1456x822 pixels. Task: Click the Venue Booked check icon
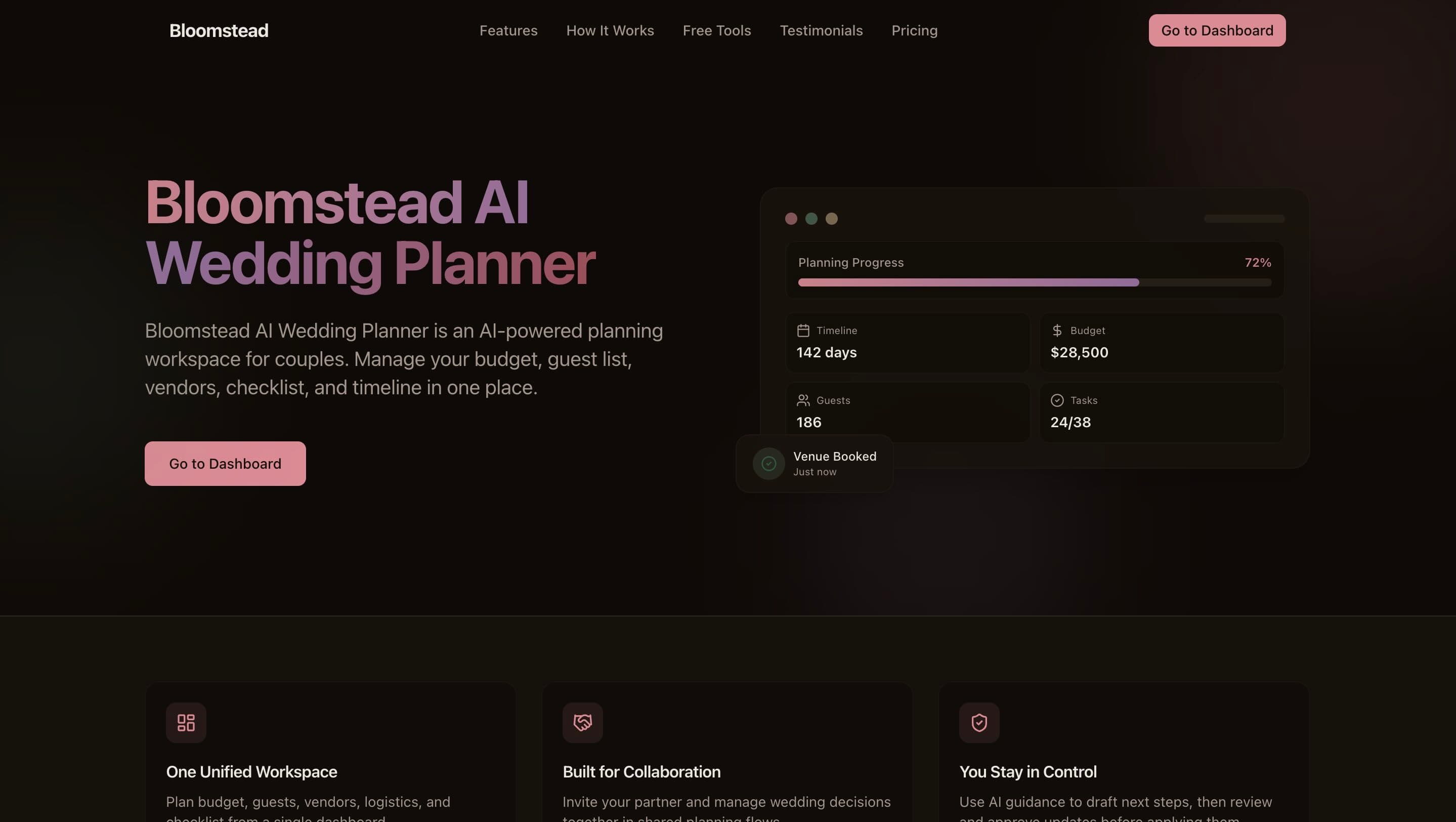(x=768, y=463)
